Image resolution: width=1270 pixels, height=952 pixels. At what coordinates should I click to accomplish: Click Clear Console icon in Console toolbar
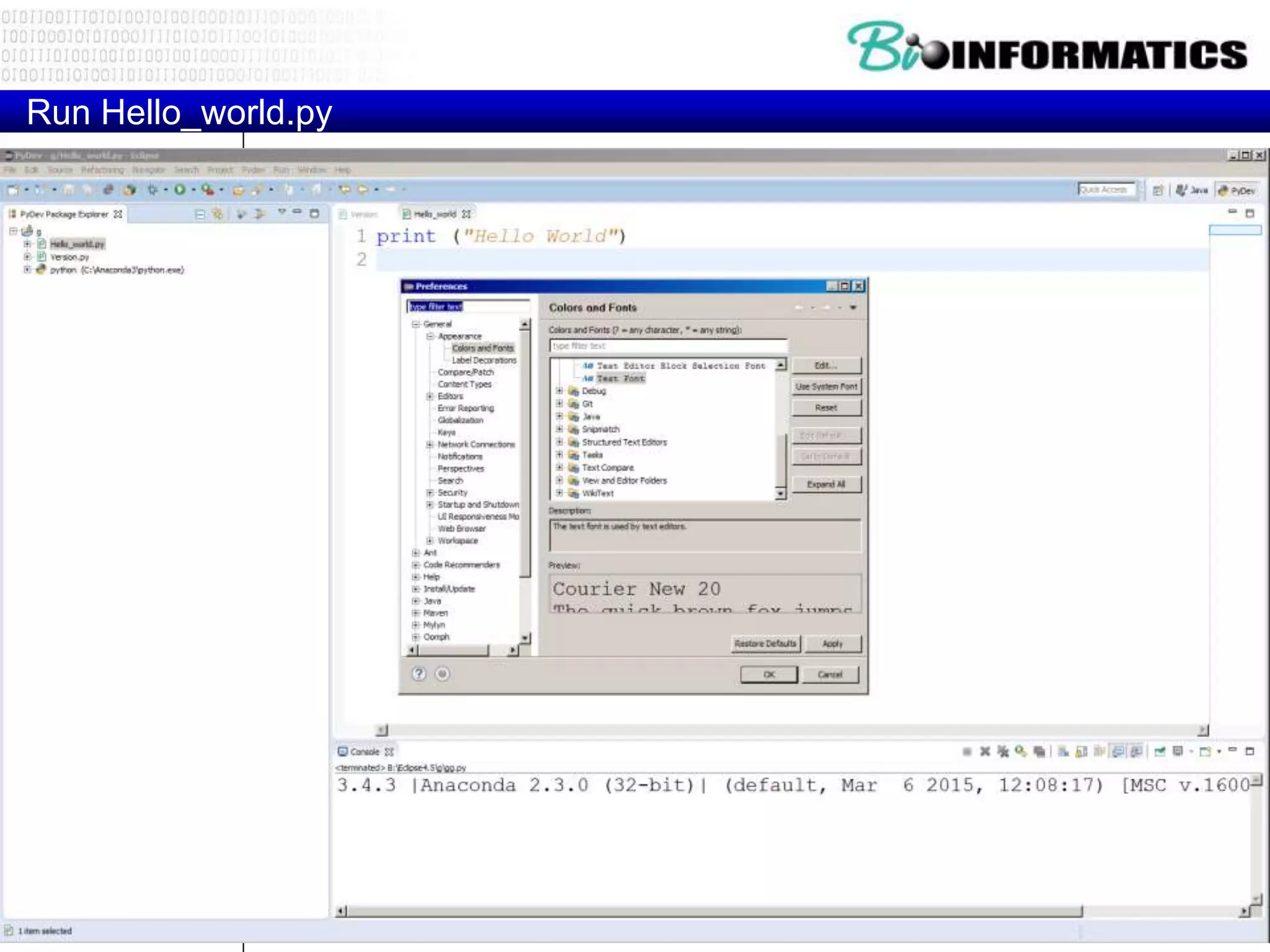click(1064, 752)
